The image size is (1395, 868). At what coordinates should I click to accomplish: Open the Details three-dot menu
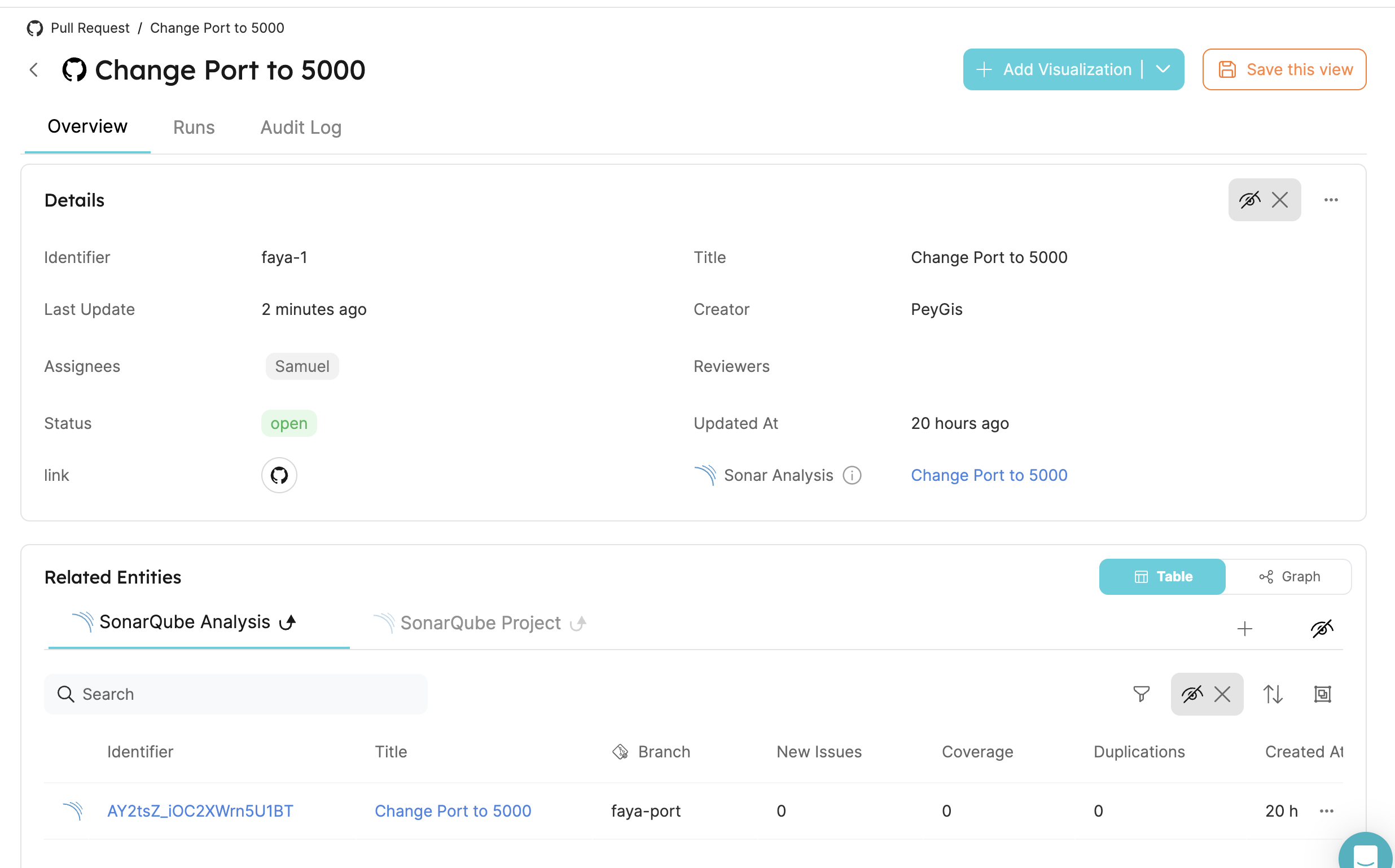[x=1331, y=200]
